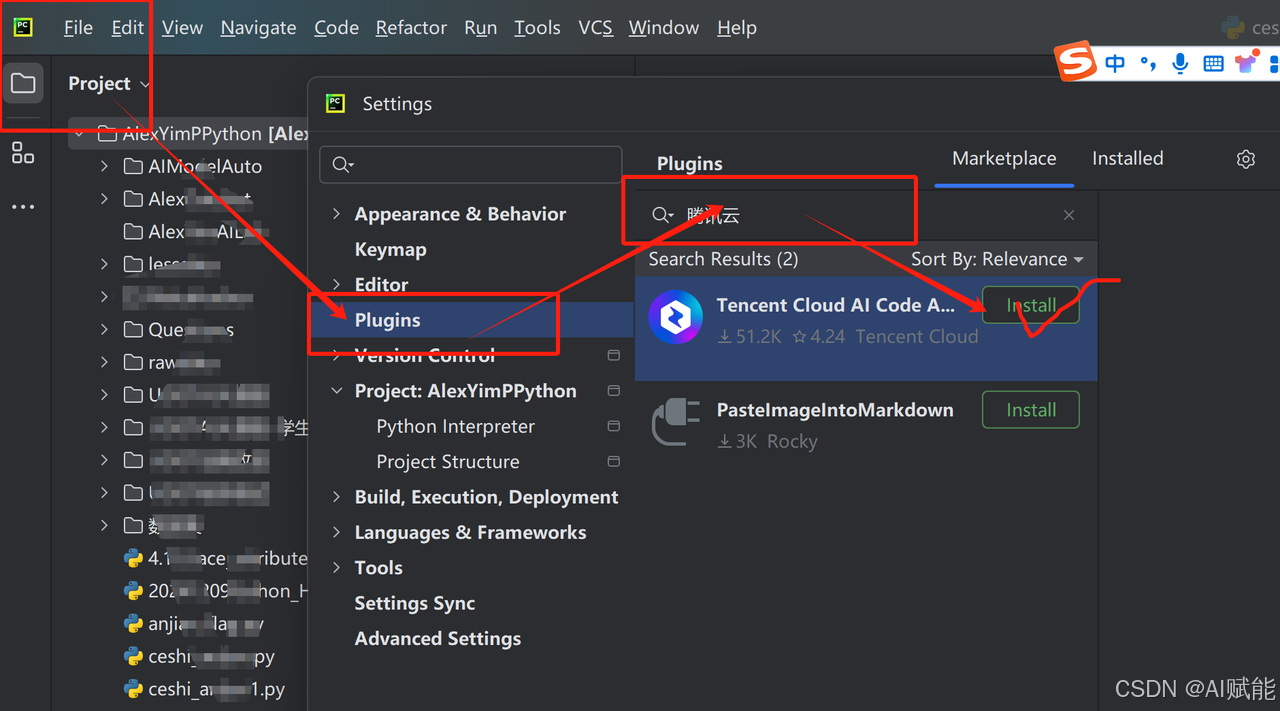Open the Refactor menu
Image resolution: width=1280 pixels, height=711 pixels.
click(411, 28)
